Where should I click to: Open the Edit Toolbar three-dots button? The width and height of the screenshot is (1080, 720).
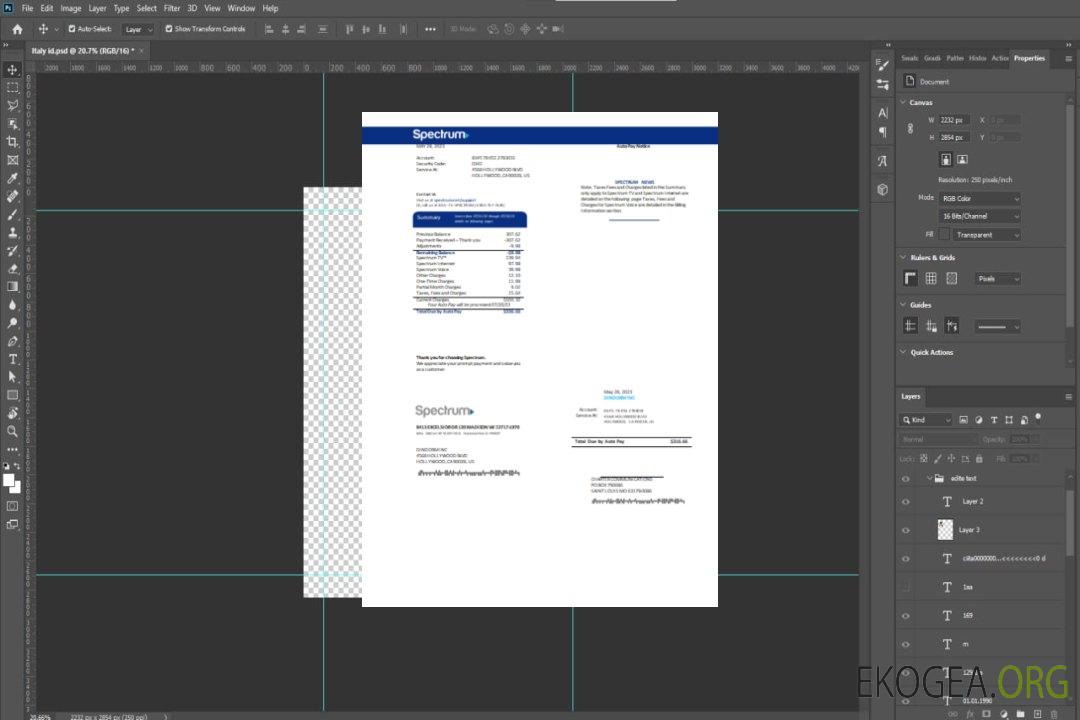(x=12, y=449)
